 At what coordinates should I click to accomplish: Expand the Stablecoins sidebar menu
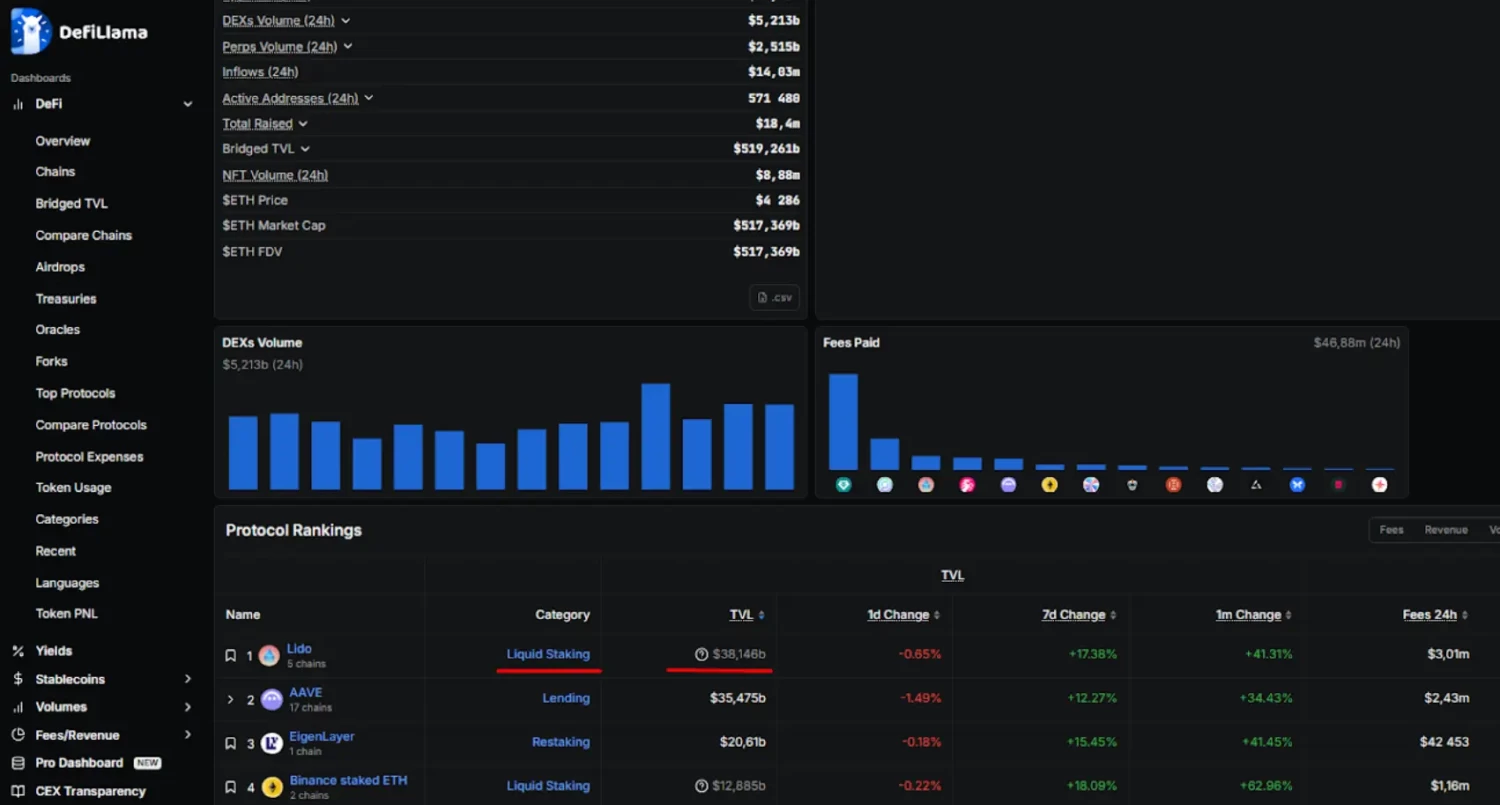coord(187,679)
